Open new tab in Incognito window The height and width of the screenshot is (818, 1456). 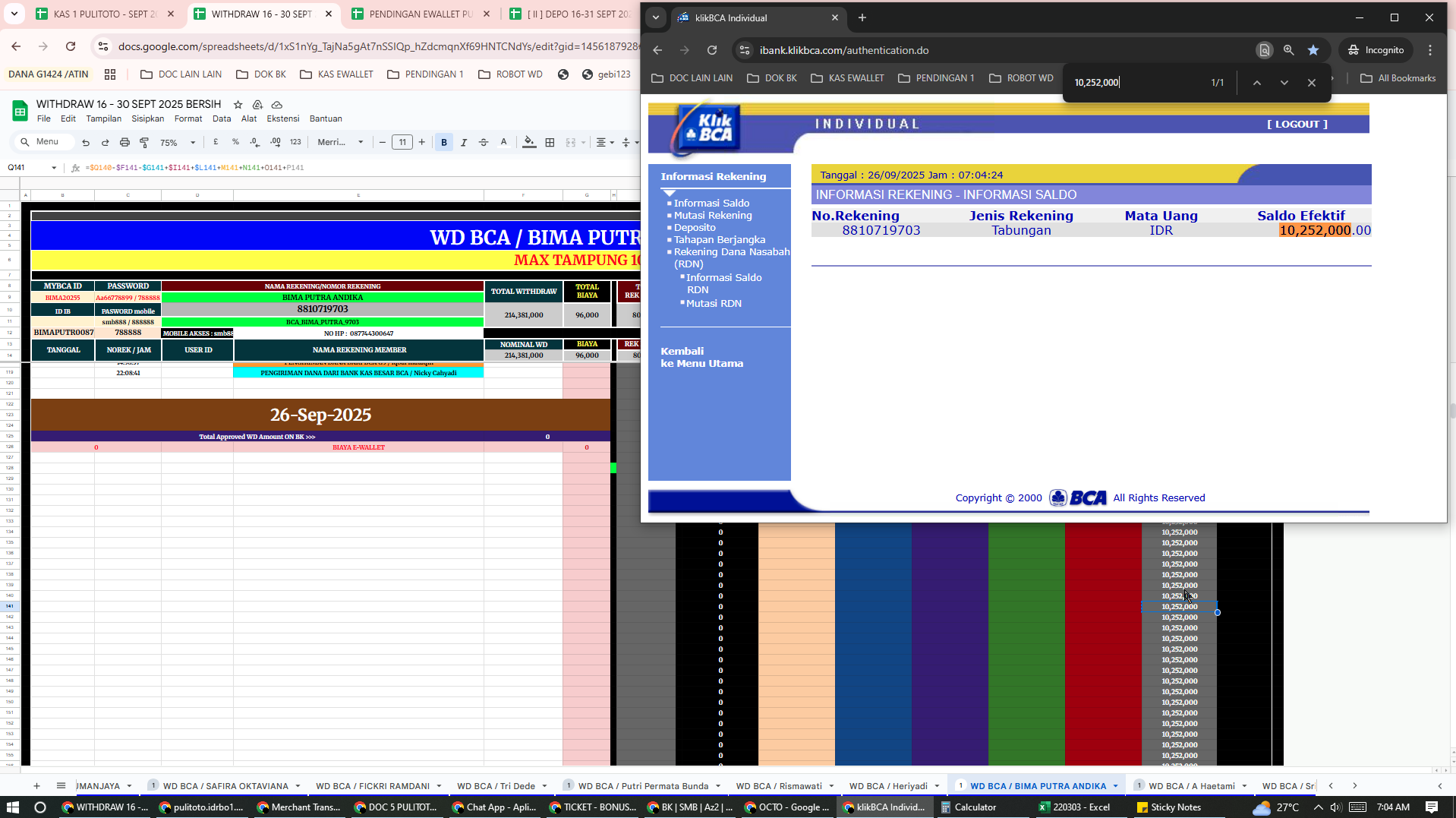click(862, 17)
